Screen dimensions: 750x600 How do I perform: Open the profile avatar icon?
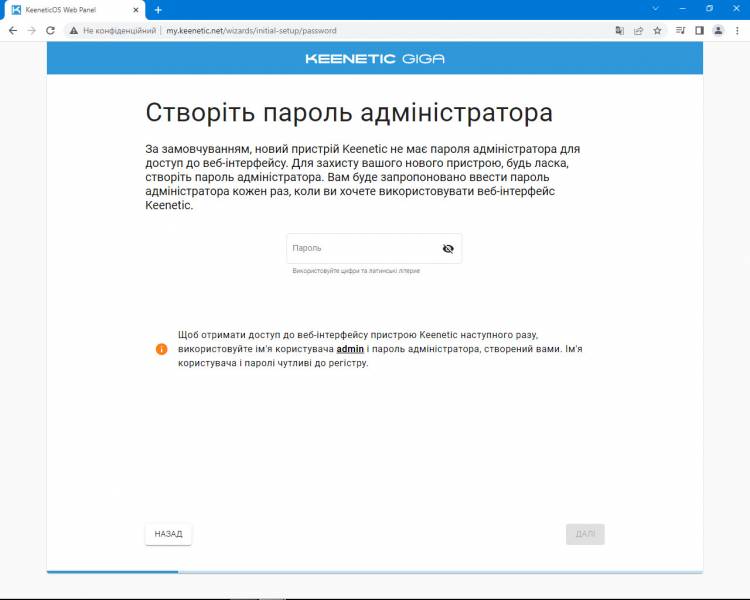pyautogui.click(x=718, y=31)
